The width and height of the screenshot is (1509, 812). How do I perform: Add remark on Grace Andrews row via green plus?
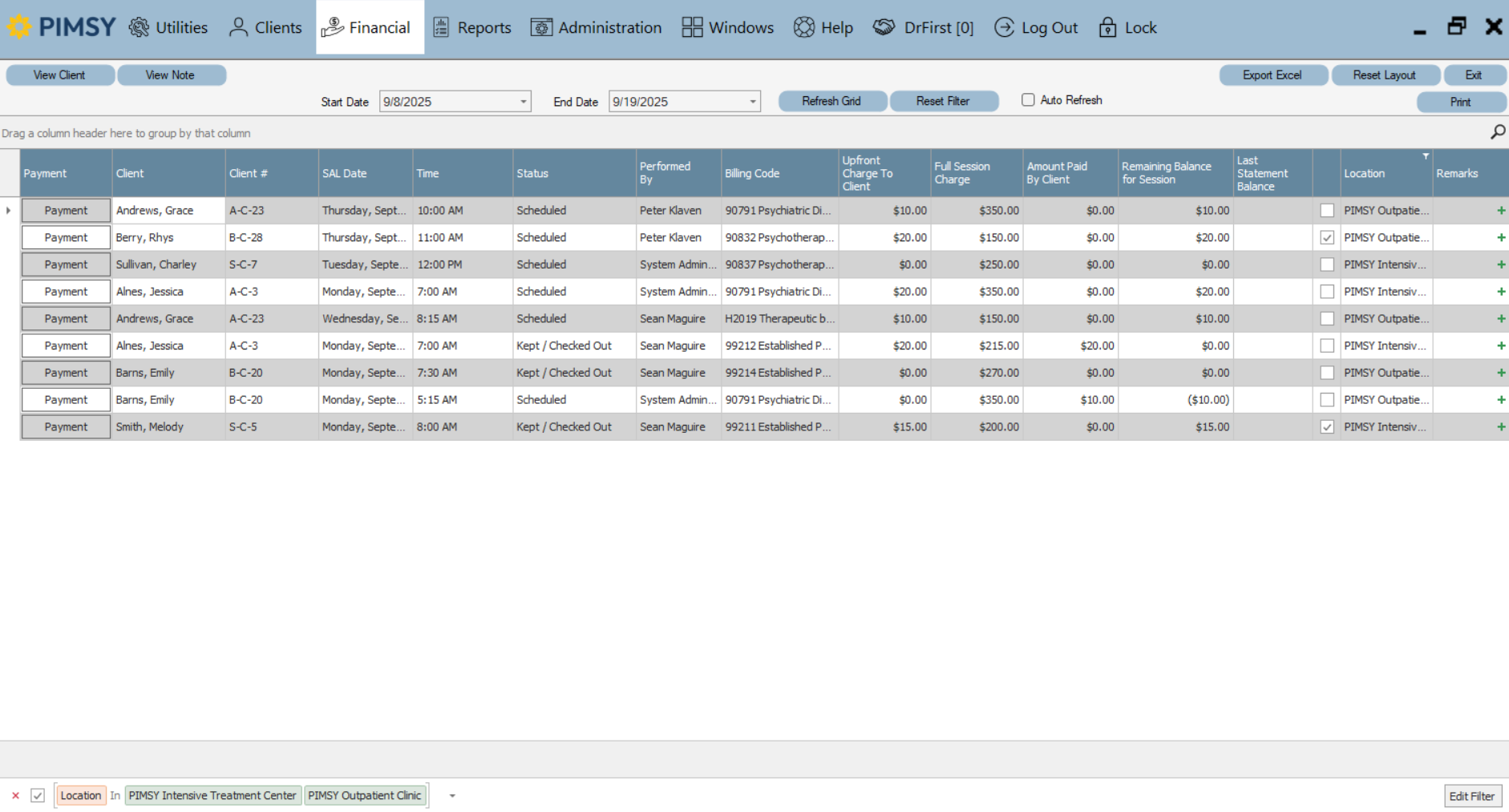click(x=1500, y=210)
